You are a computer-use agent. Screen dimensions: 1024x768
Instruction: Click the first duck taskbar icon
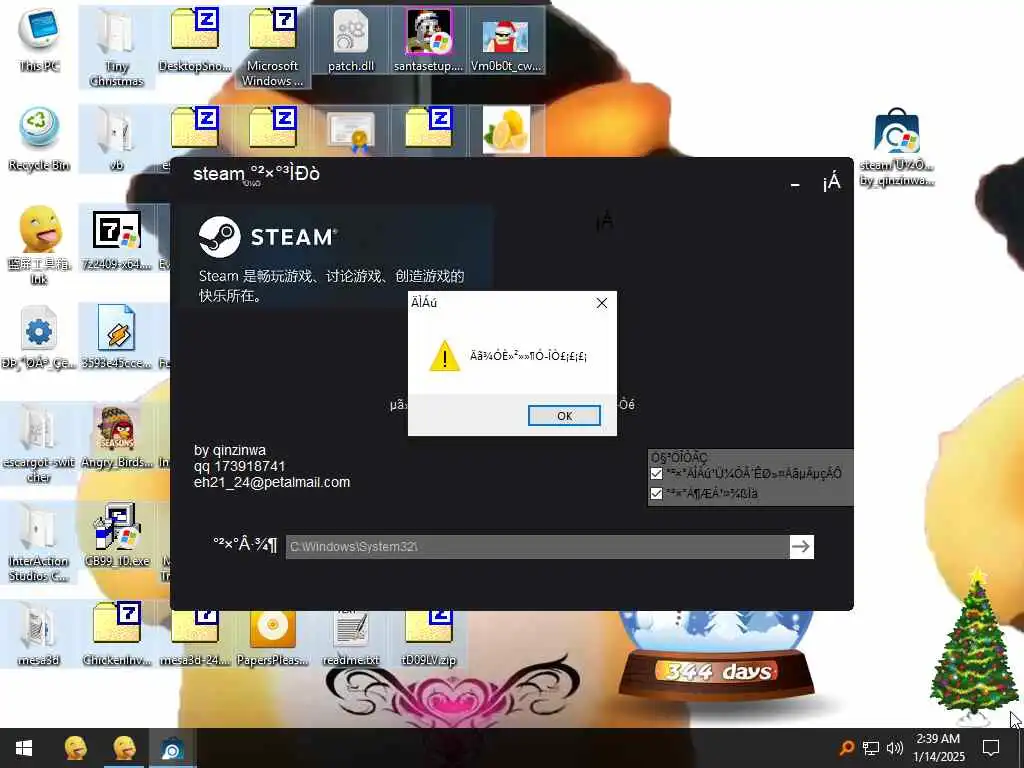(75, 748)
